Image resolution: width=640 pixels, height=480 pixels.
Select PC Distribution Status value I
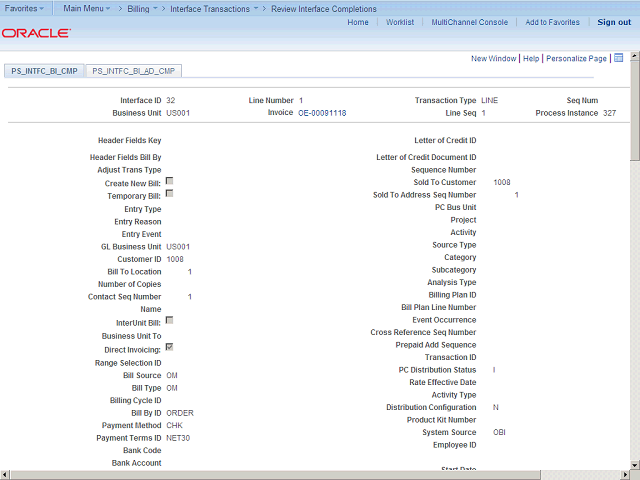tap(494, 370)
